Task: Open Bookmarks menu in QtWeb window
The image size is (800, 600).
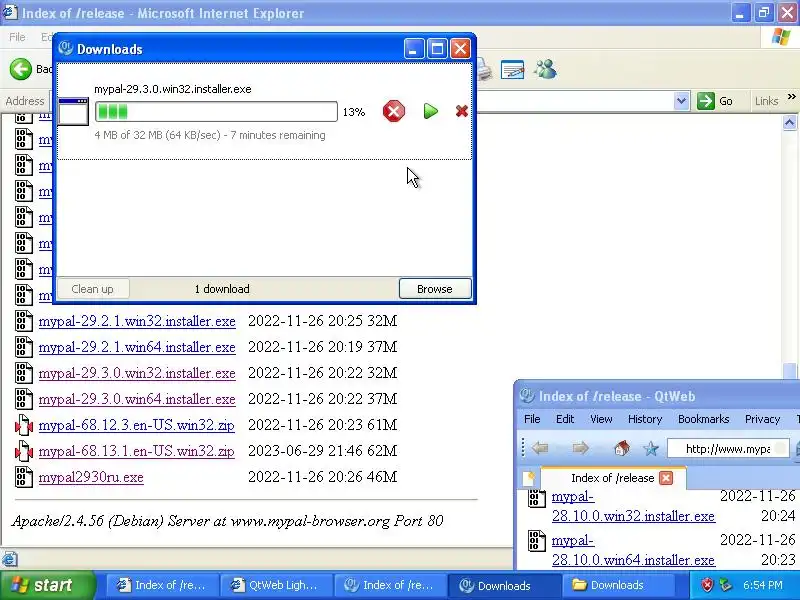Action: [x=704, y=419]
